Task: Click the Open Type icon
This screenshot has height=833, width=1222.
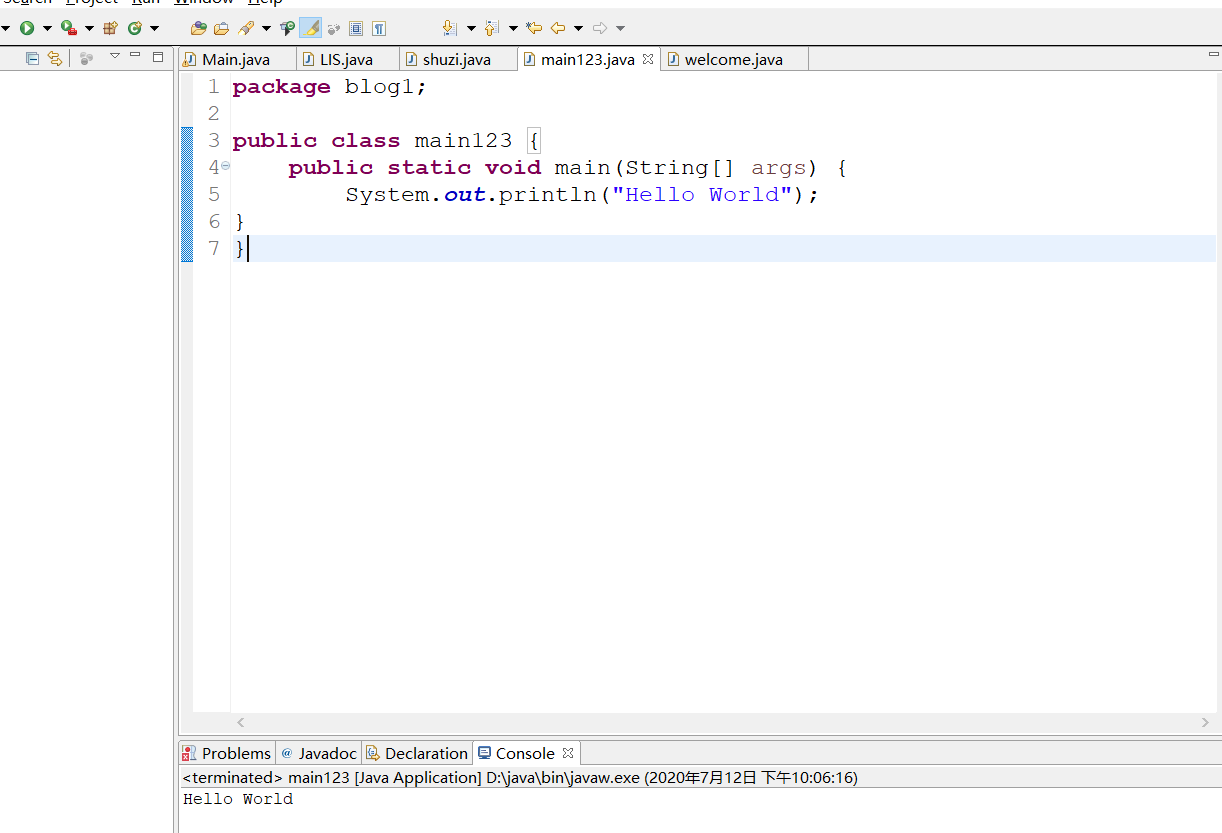Action: (x=199, y=28)
